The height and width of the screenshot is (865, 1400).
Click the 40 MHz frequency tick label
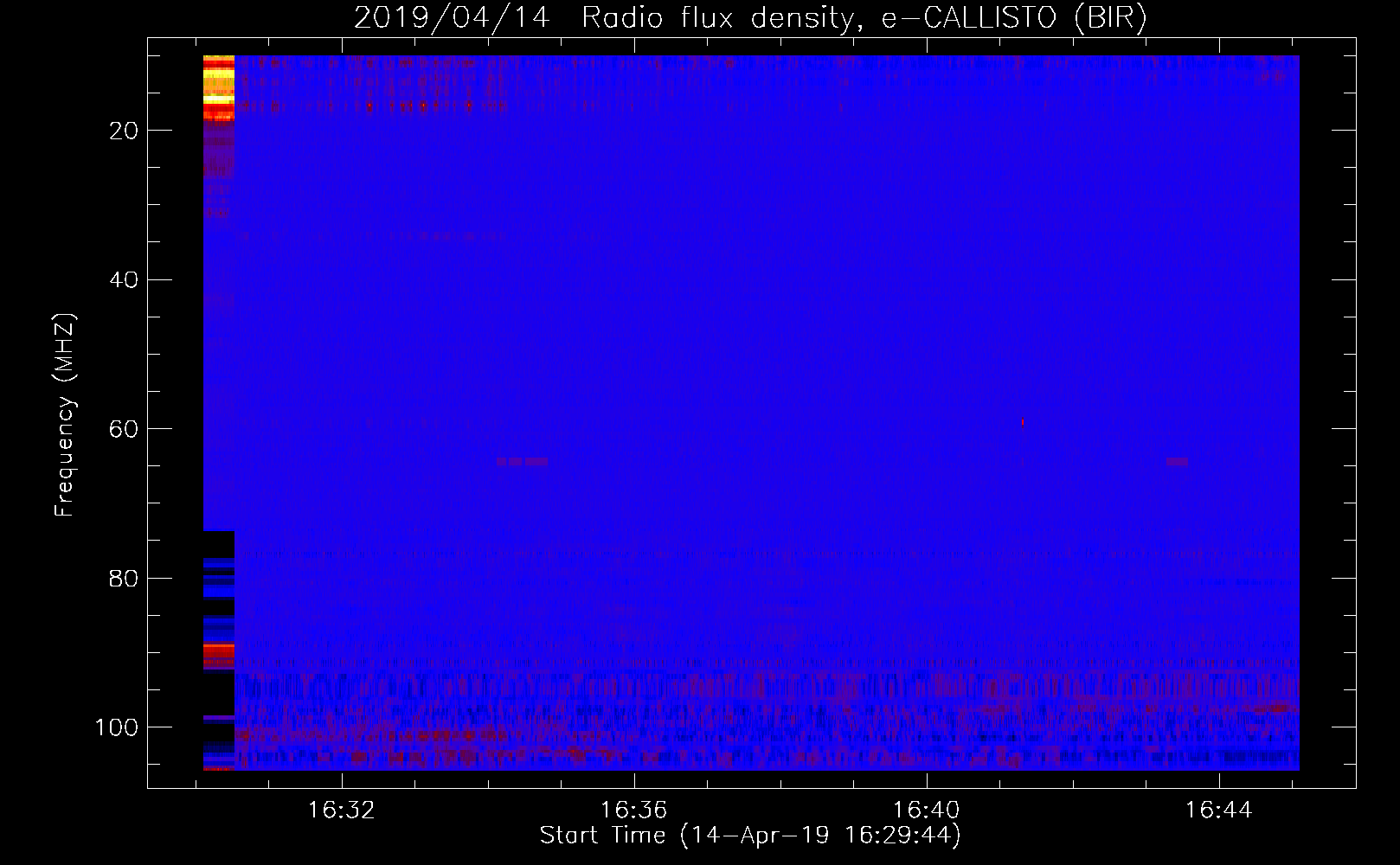(x=124, y=280)
